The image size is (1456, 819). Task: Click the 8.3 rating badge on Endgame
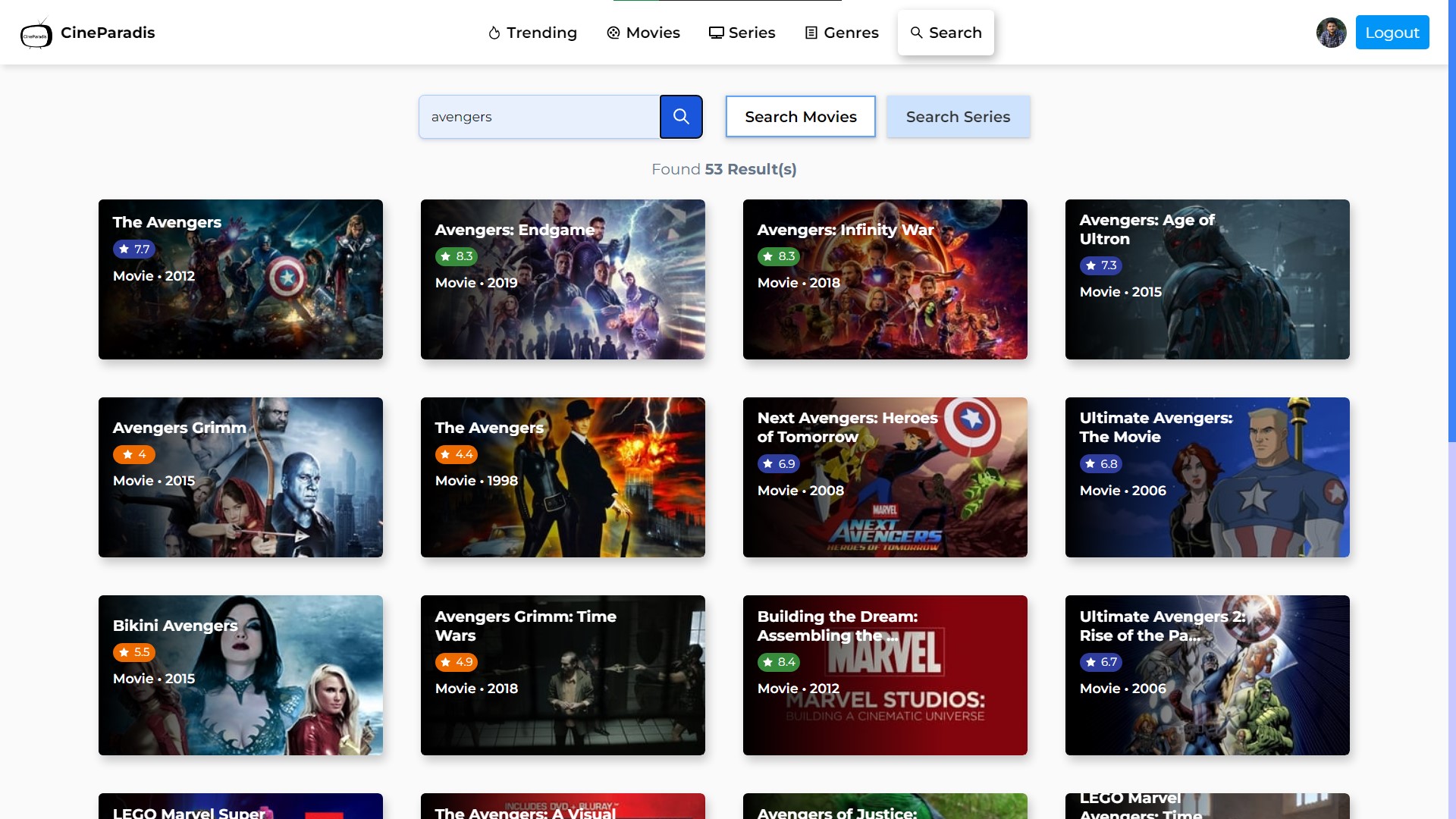tap(457, 256)
